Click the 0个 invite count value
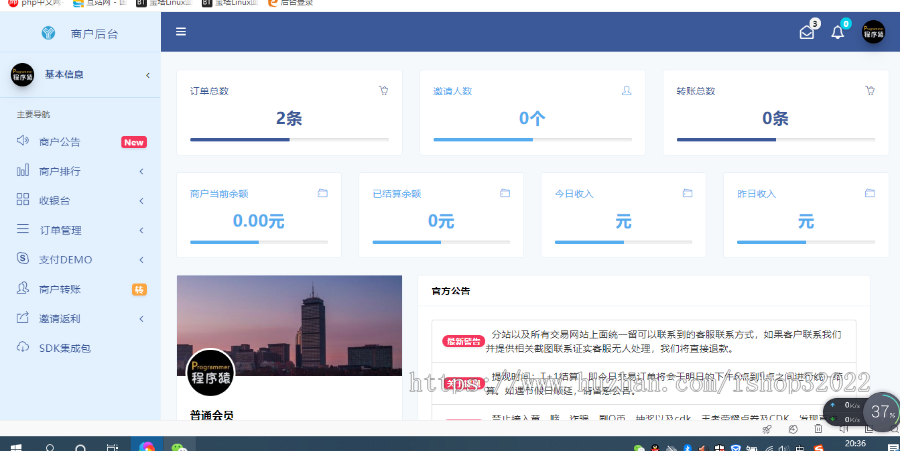This screenshot has height=451, width=900. pyautogui.click(x=532, y=118)
